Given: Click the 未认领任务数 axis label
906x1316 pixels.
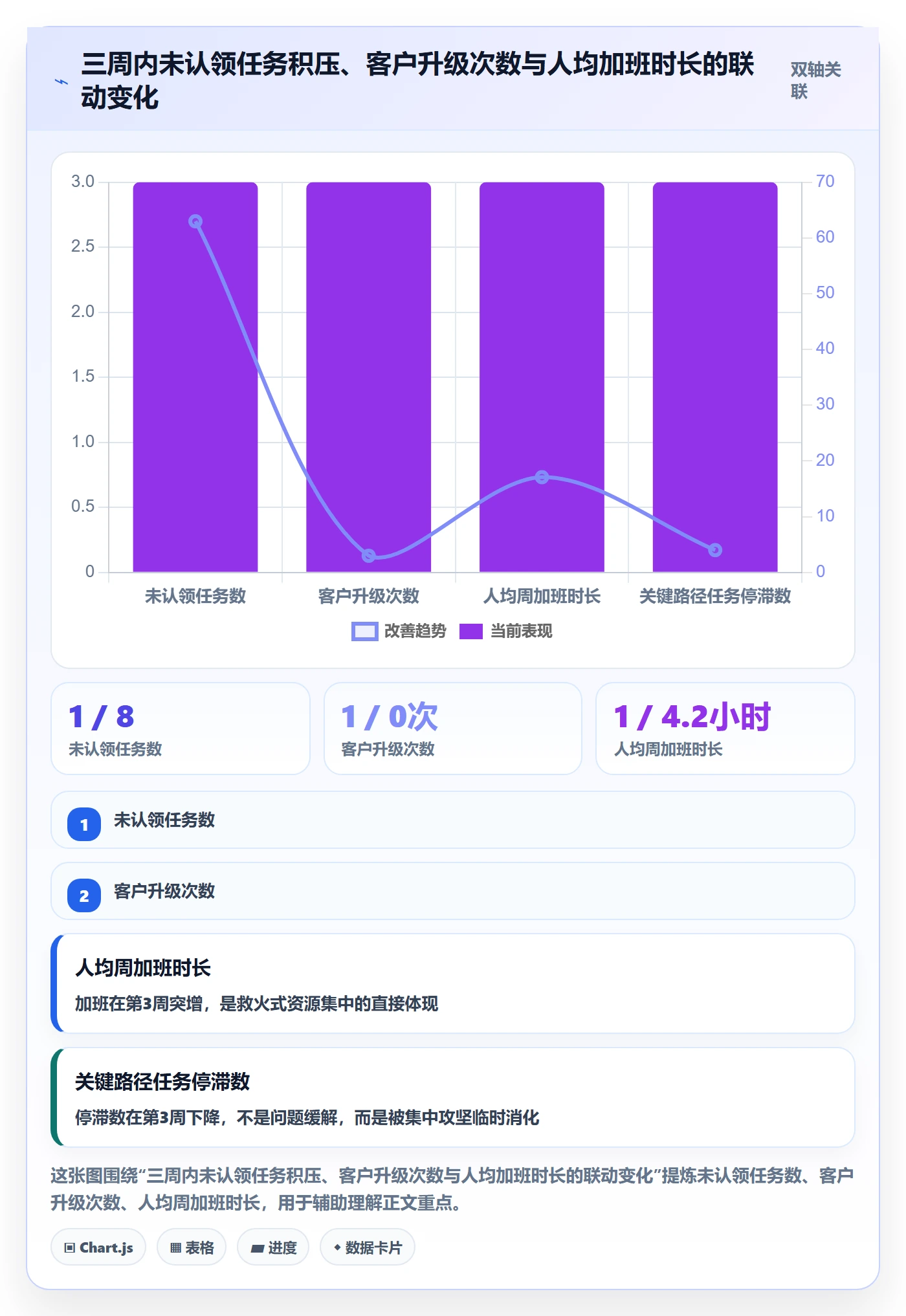Looking at the screenshot, I should [x=195, y=596].
